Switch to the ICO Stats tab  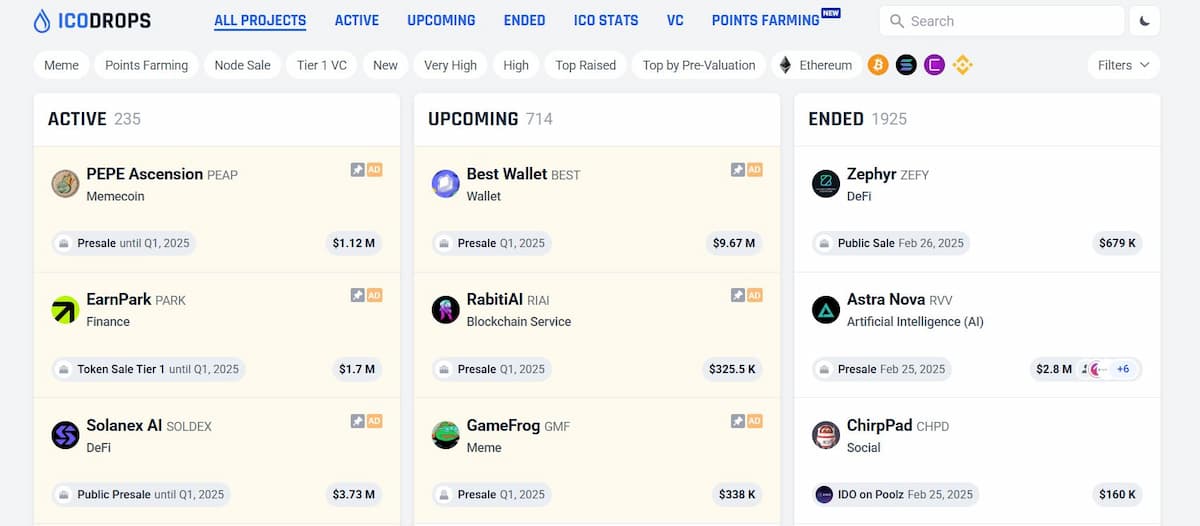[606, 20]
